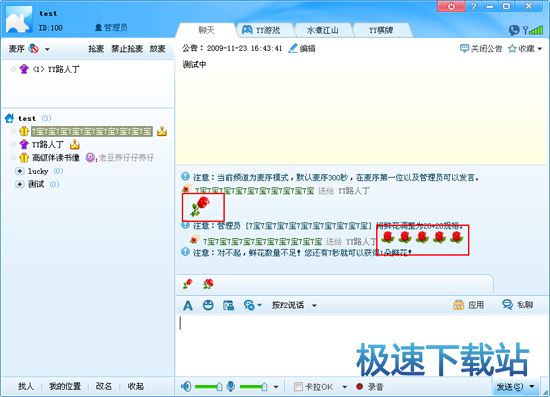Click status dot beside 高级伴读书僮
The width and height of the screenshot is (550, 397).
(x=13, y=158)
